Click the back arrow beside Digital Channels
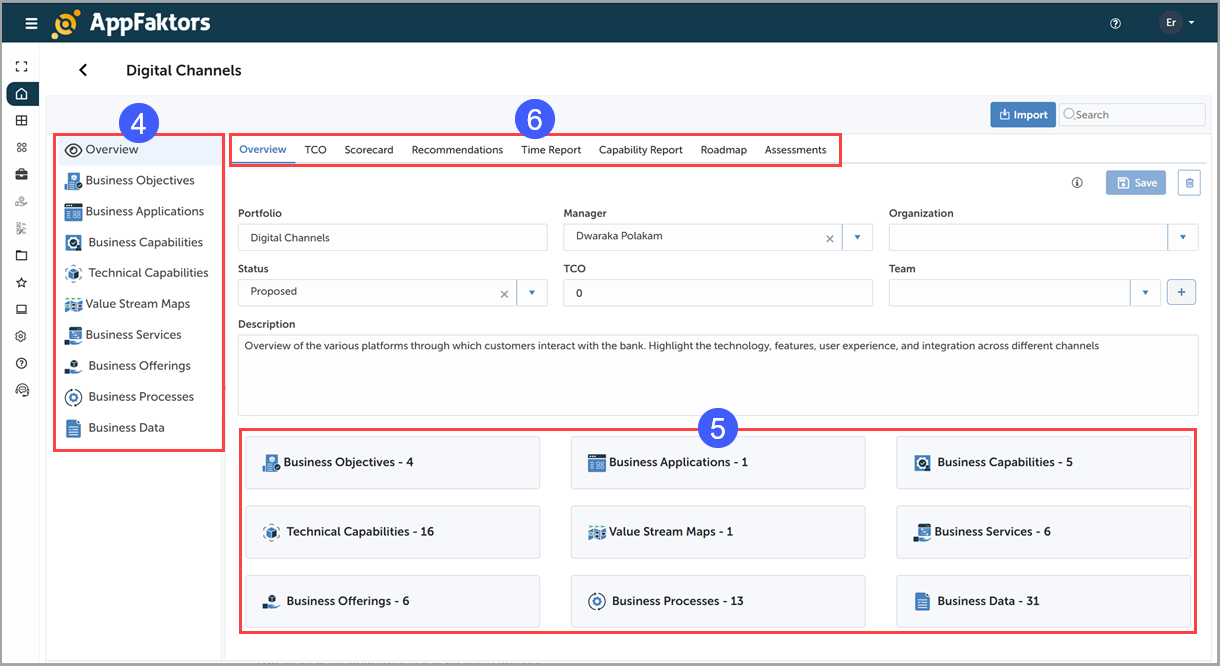The width and height of the screenshot is (1220, 666). [x=83, y=70]
